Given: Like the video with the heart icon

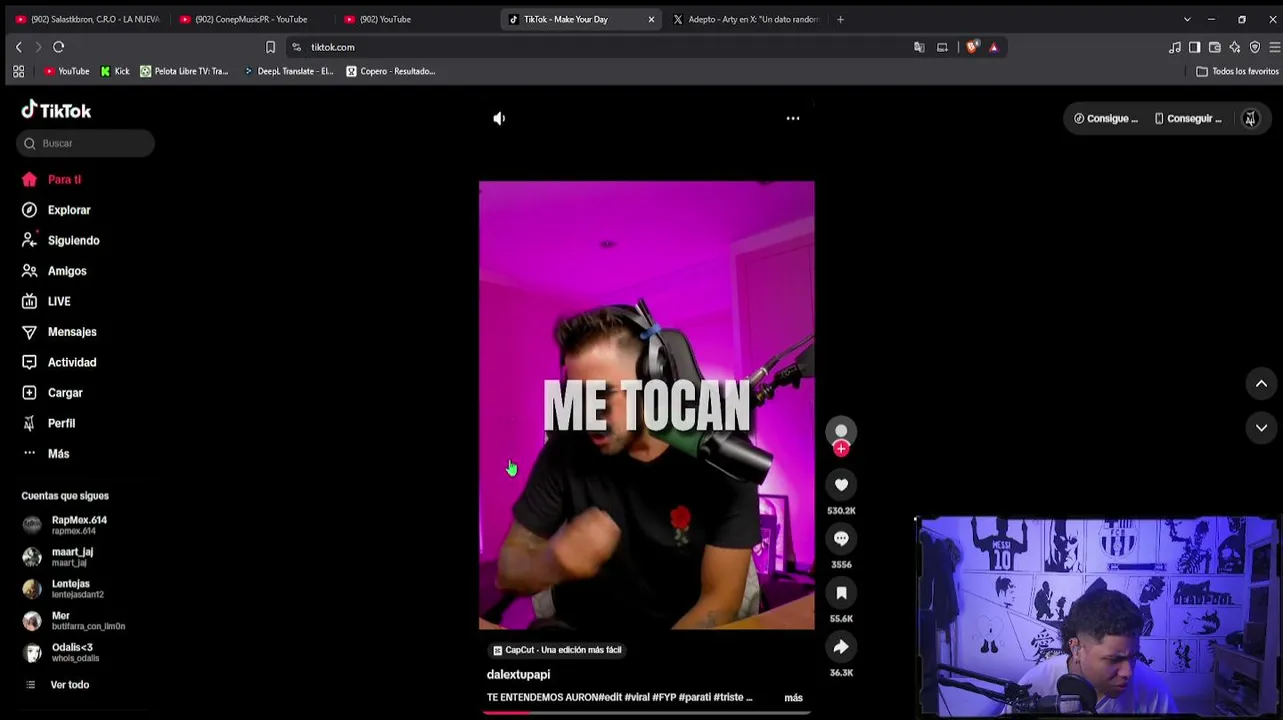Looking at the screenshot, I should click(841, 485).
